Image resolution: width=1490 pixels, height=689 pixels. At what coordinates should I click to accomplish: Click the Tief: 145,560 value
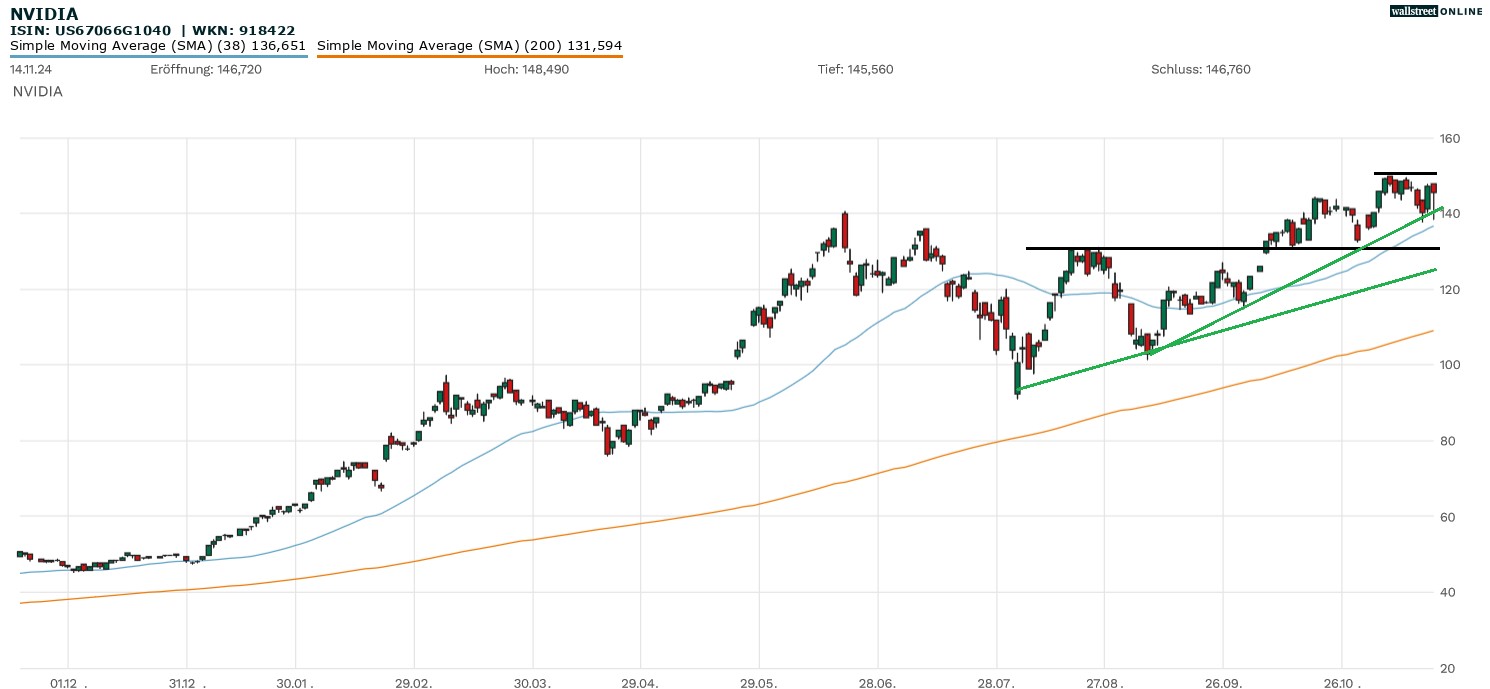point(855,70)
